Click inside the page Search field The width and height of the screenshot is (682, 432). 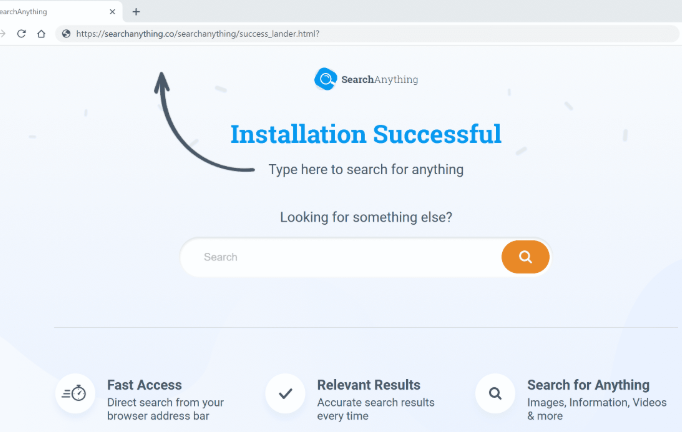340,257
